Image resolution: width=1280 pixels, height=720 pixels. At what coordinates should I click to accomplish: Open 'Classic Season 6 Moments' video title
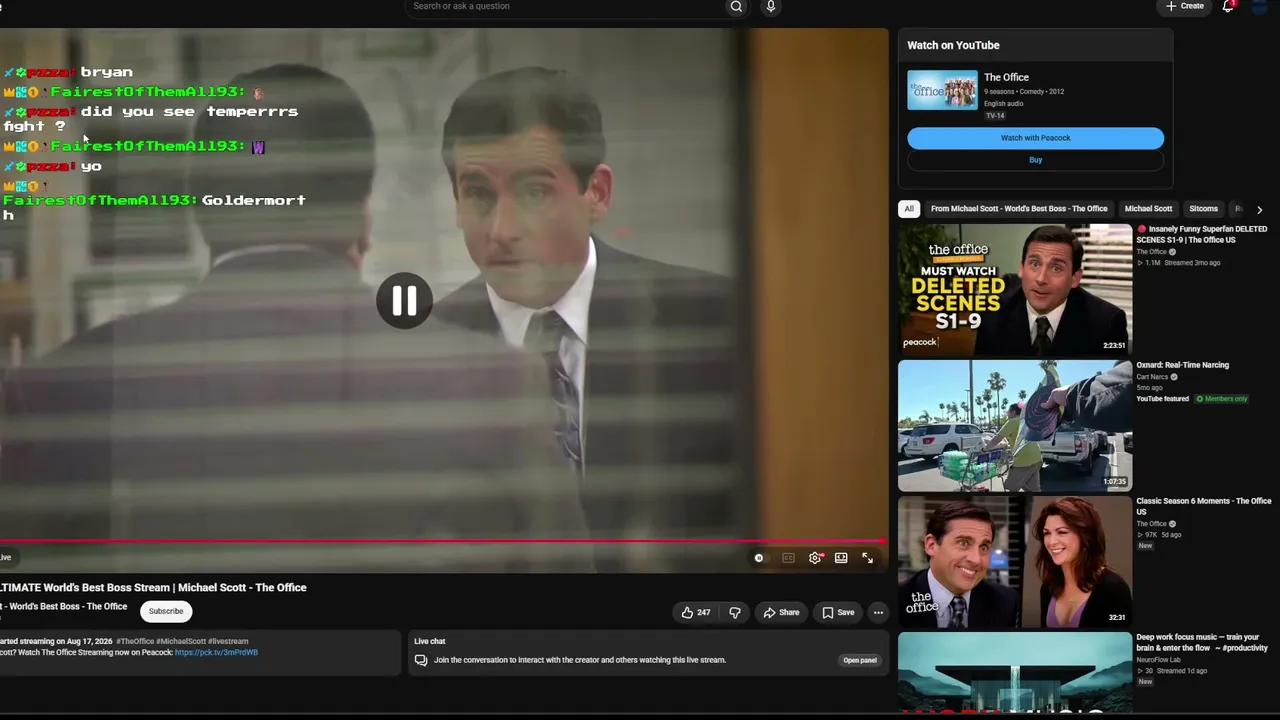1204,506
